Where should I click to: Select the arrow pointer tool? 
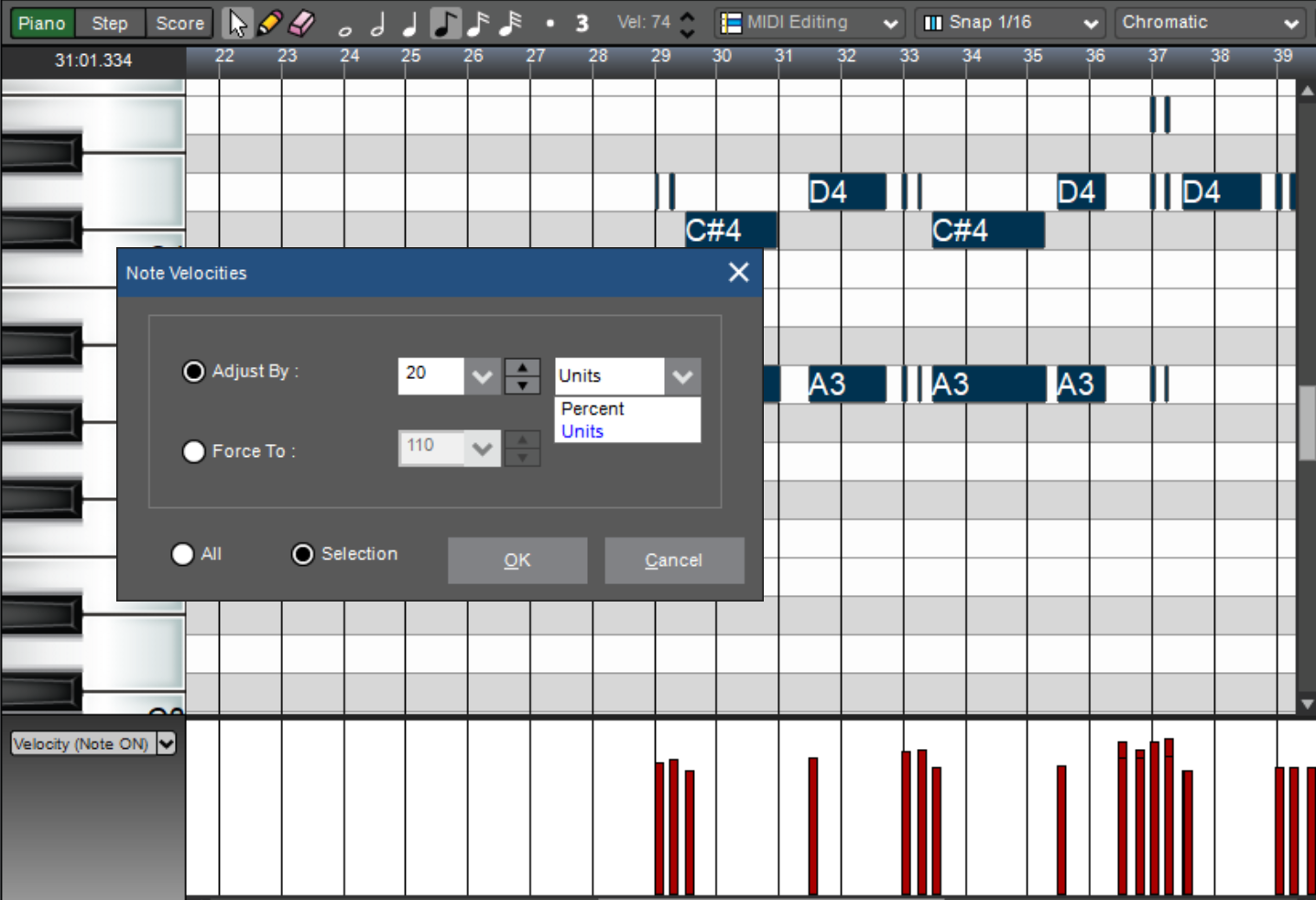coord(237,23)
